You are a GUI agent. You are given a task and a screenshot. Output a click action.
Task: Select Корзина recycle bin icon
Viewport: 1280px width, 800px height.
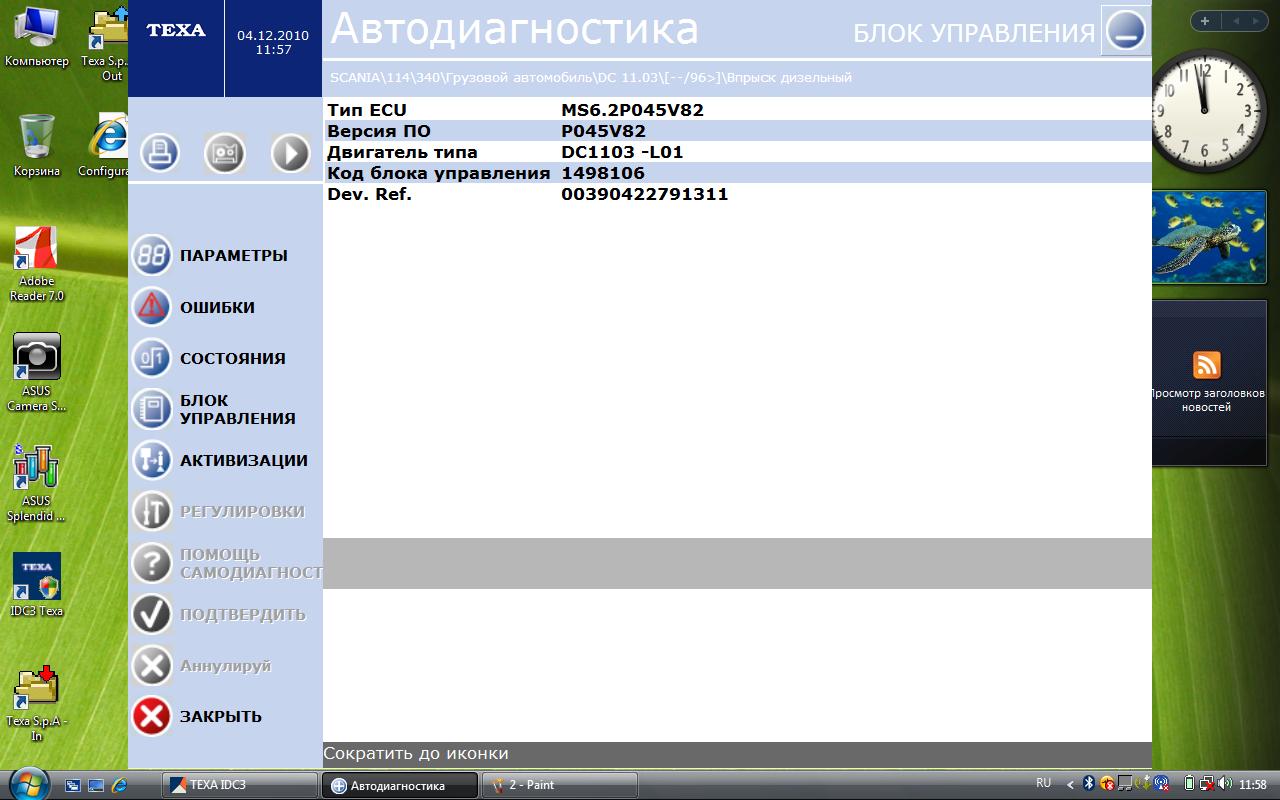37,146
